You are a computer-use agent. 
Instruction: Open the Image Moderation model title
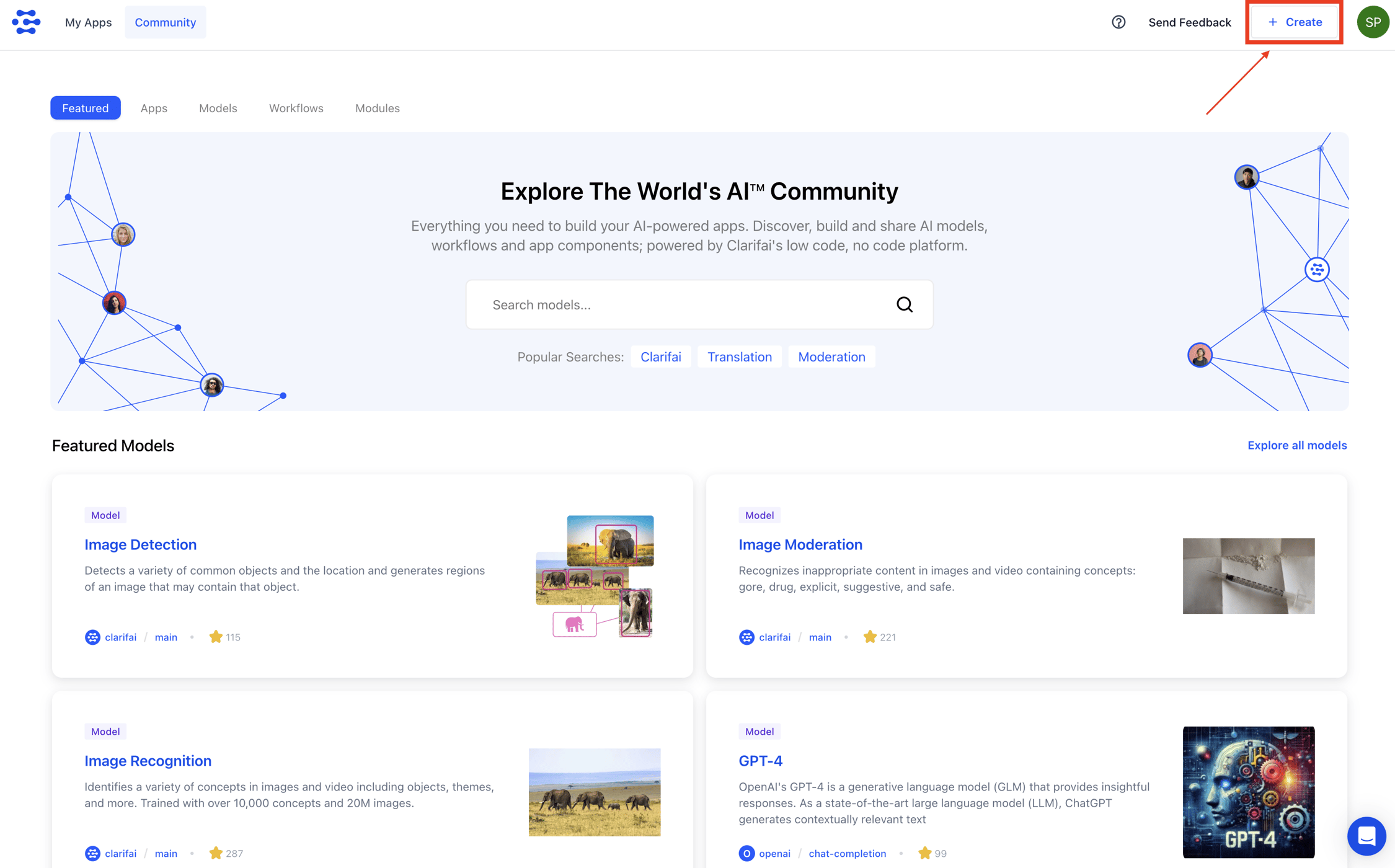(800, 544)
